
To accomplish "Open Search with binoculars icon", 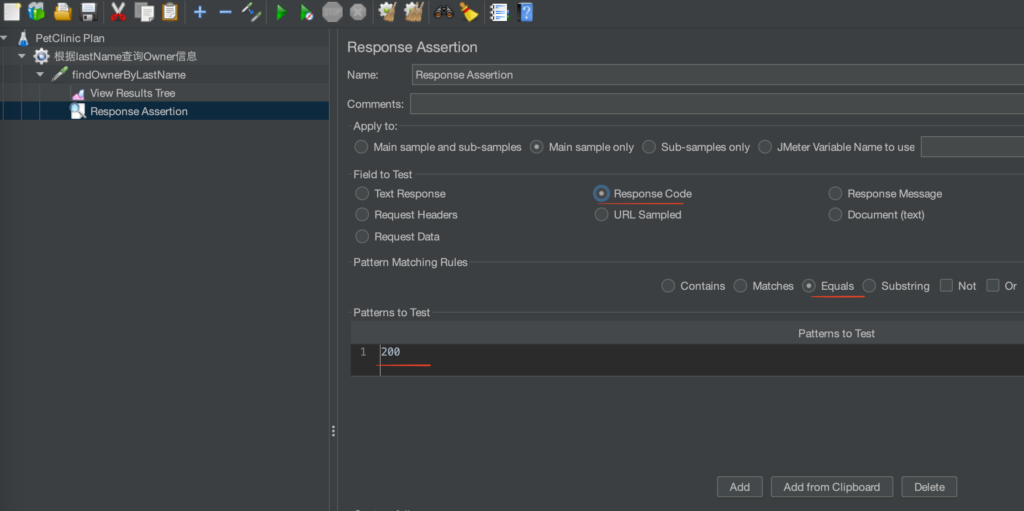I will [x=443, y=12].
